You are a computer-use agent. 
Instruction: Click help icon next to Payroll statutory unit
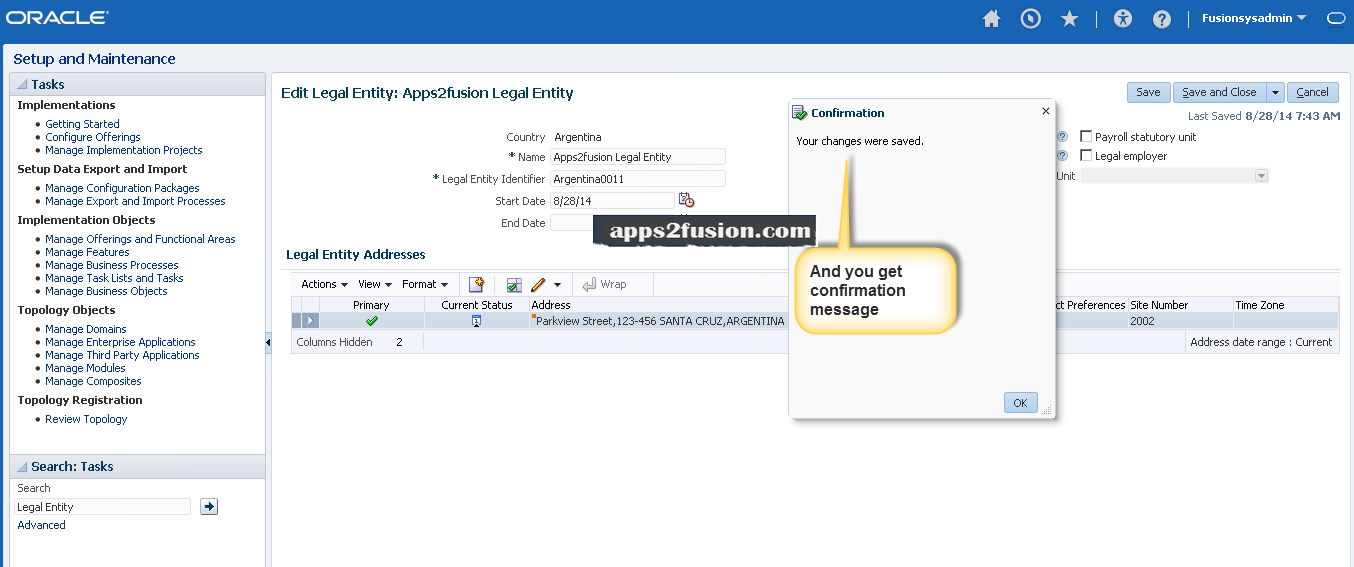[1062, 137]
